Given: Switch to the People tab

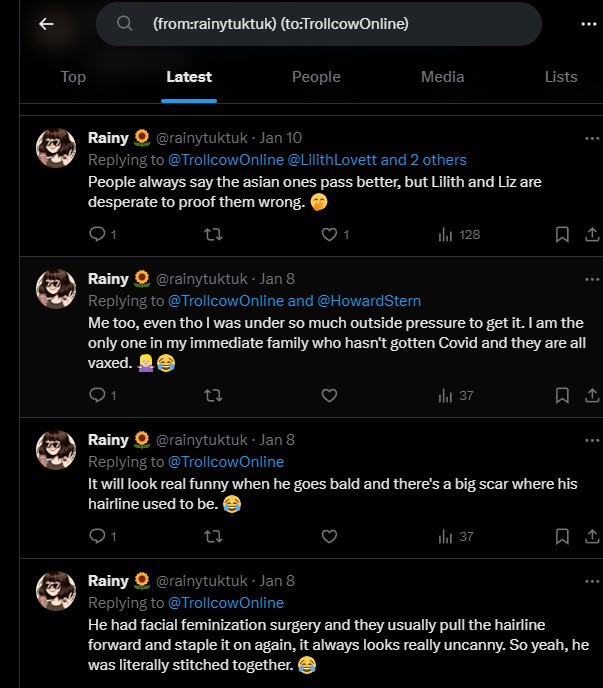Looking at the screenshot, I should (316, 77).
